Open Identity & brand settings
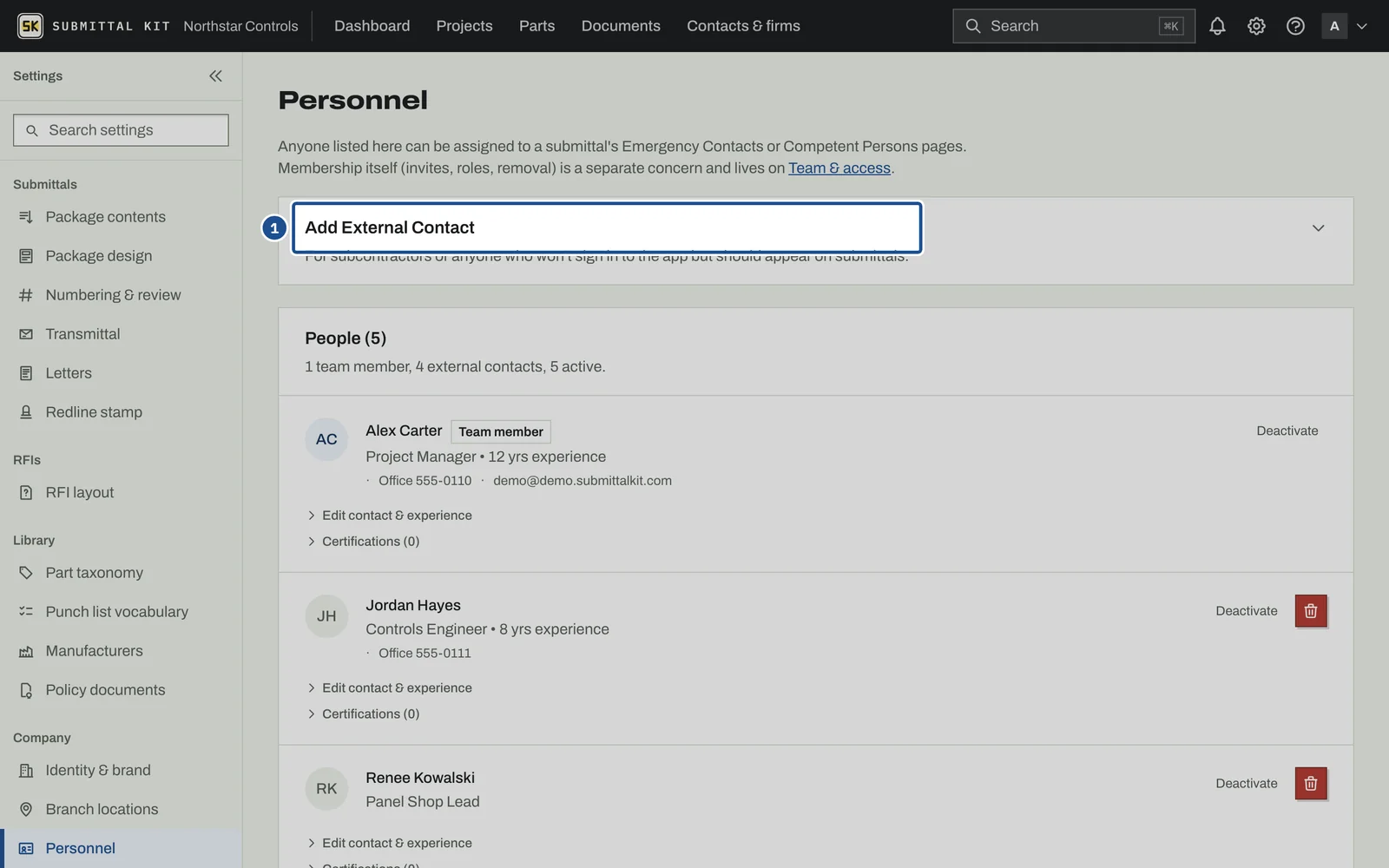The image size is (1389, 868). (x=121, y=770)
